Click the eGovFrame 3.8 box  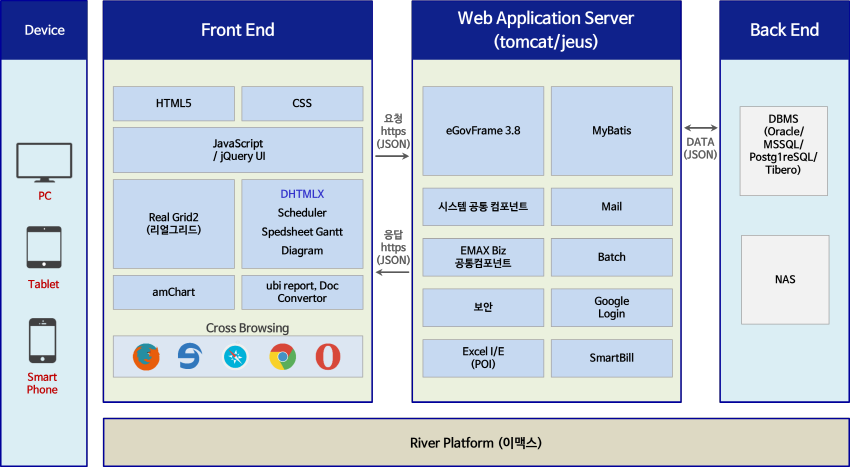click(483, 130)
